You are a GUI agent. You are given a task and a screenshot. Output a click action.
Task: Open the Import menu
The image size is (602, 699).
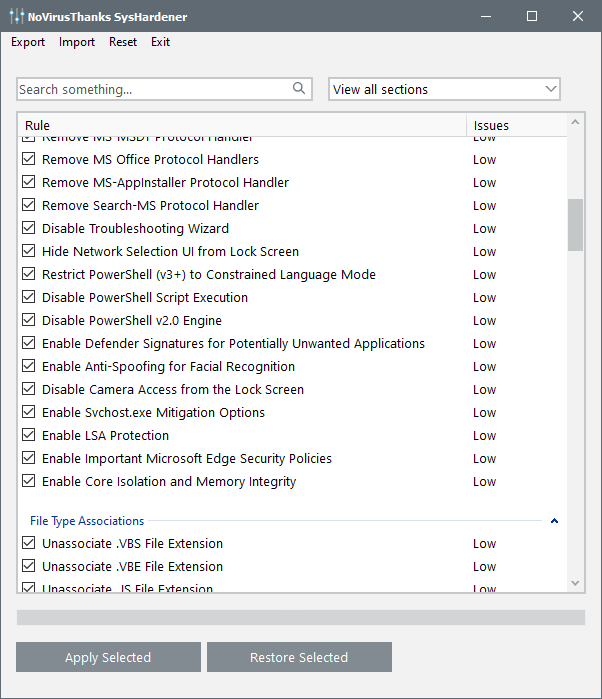(x=77, y=42)
